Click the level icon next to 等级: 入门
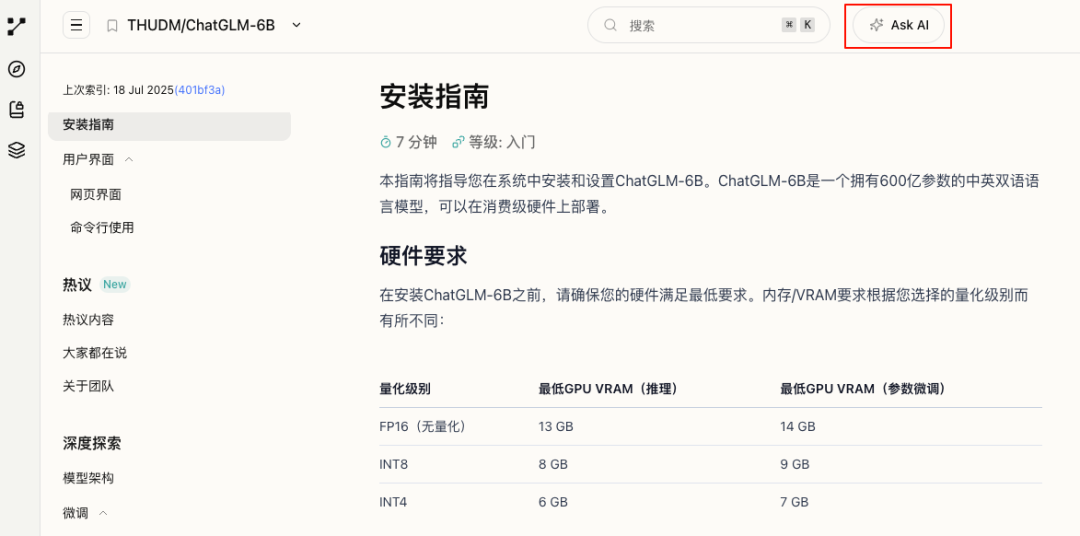This screenshot has width=1080, height=536. click(458, 143)
